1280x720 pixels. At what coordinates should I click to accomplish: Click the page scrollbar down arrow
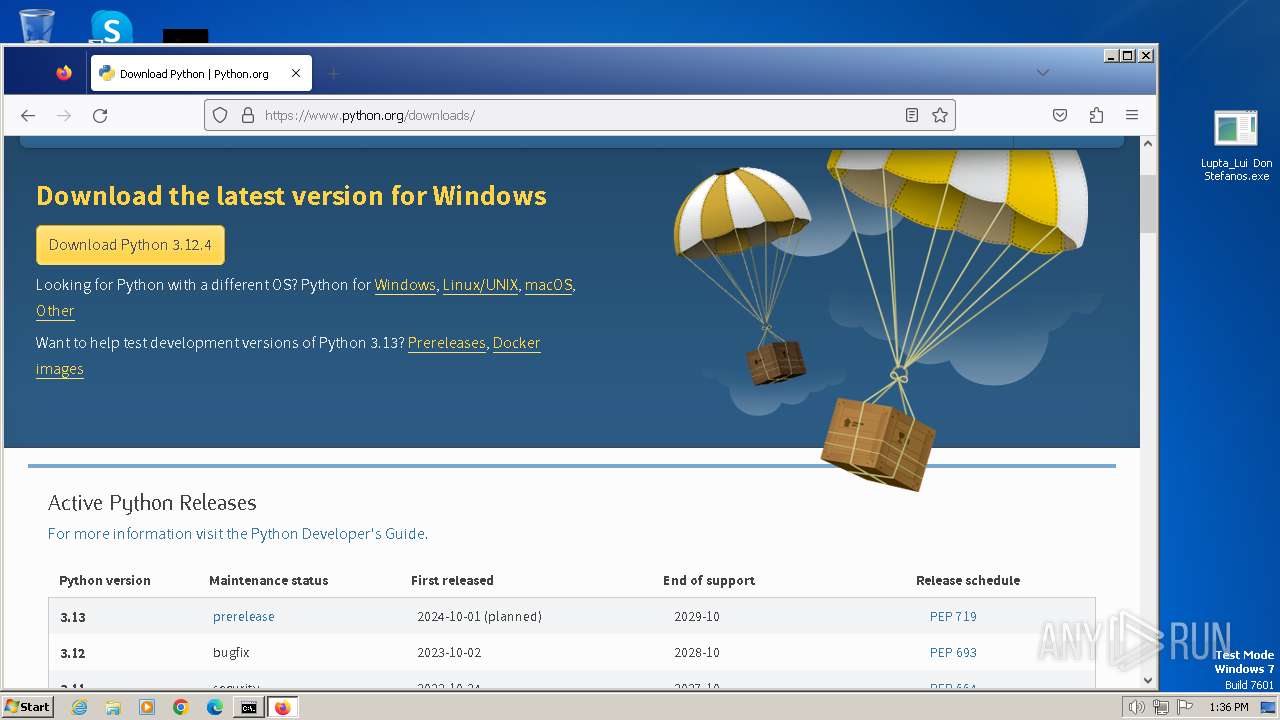coord(1148,680)
